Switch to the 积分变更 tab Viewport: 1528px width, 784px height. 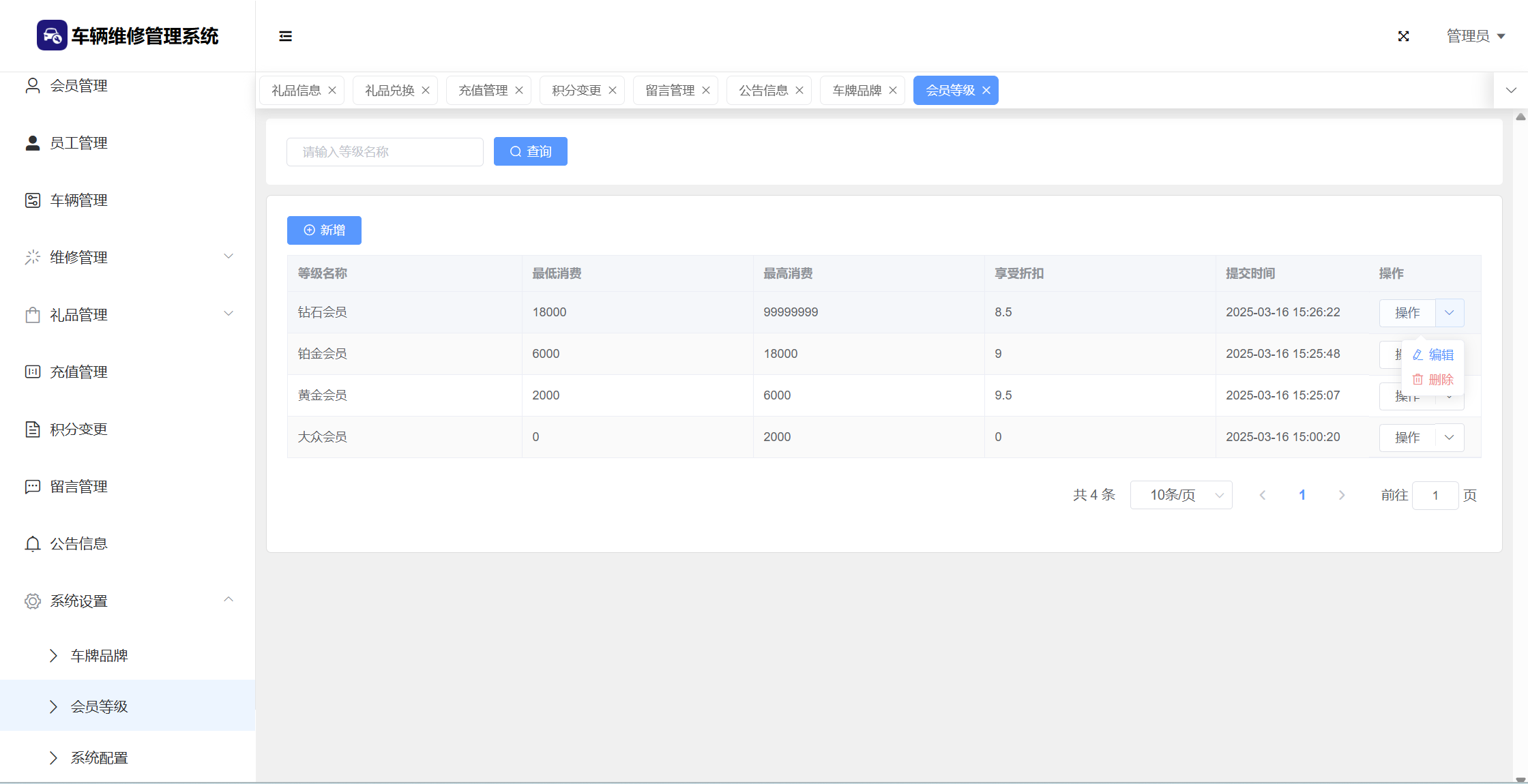pos(576,91)
